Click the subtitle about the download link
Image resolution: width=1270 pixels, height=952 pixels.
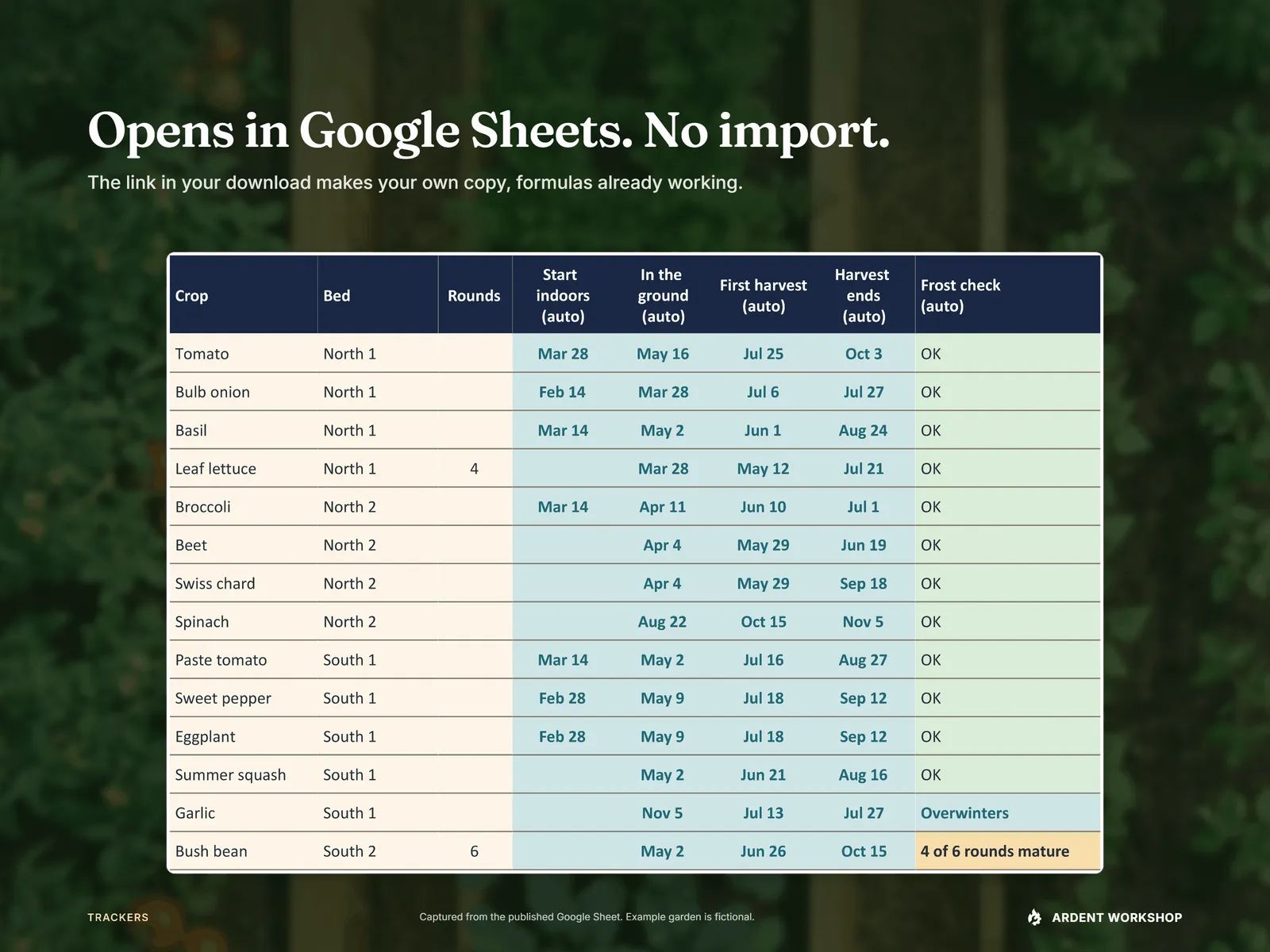[415, 182]
